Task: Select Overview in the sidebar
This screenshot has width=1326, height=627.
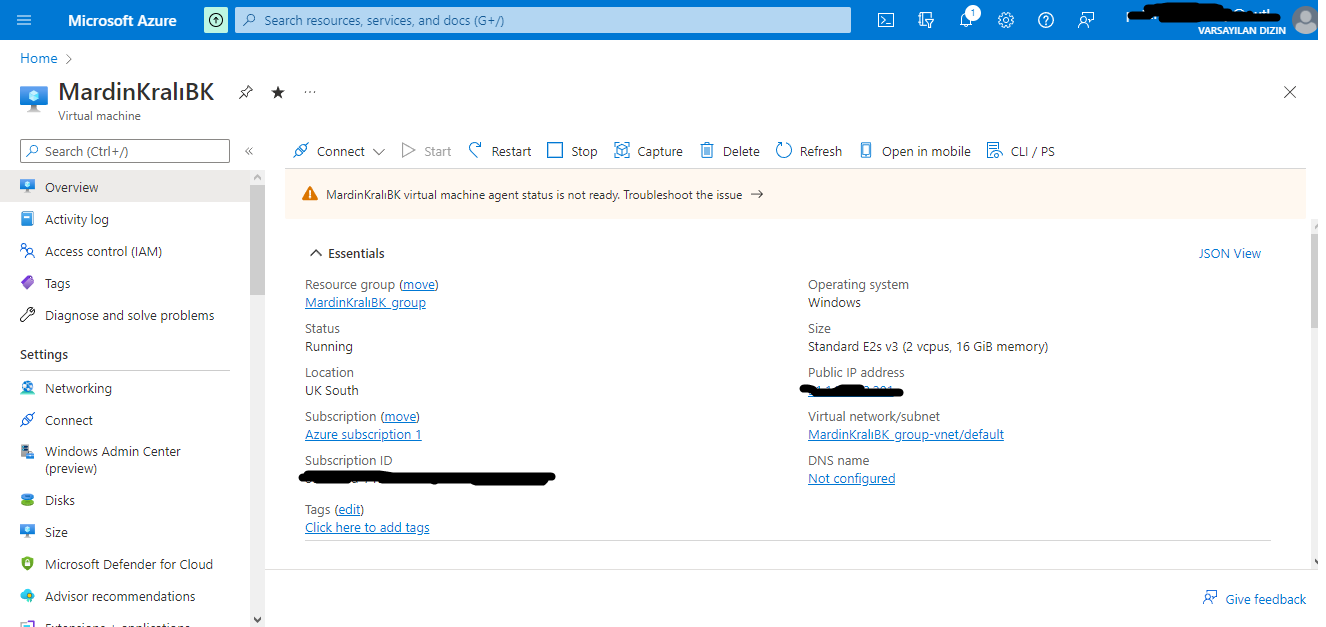Action: [125, 187]
